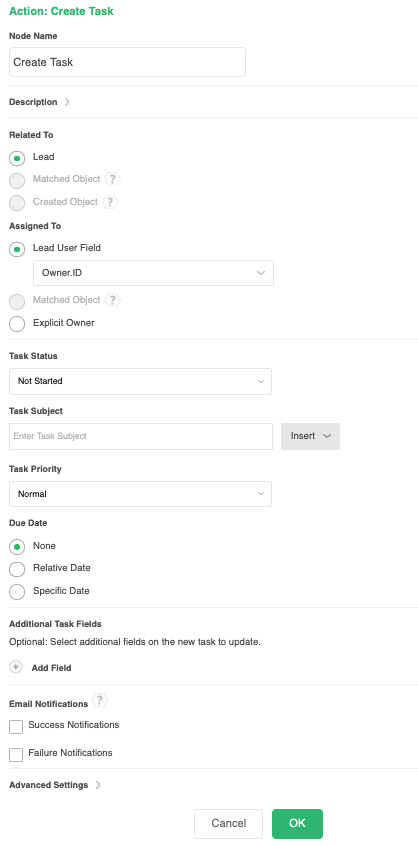Image resolution: width=418 pixels, height=846 pixels.
Task: Click the Cancel button
Action: pos(229,823)
